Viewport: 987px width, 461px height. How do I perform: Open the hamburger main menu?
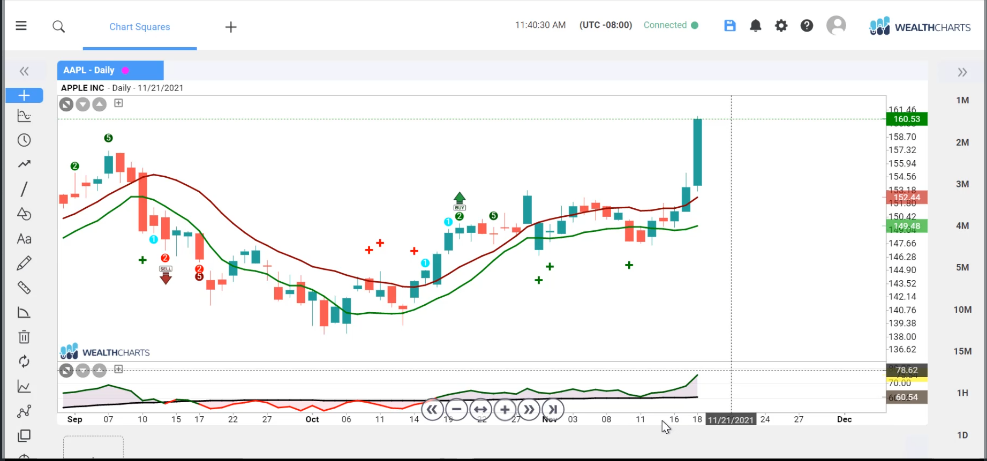pos(21,26)
